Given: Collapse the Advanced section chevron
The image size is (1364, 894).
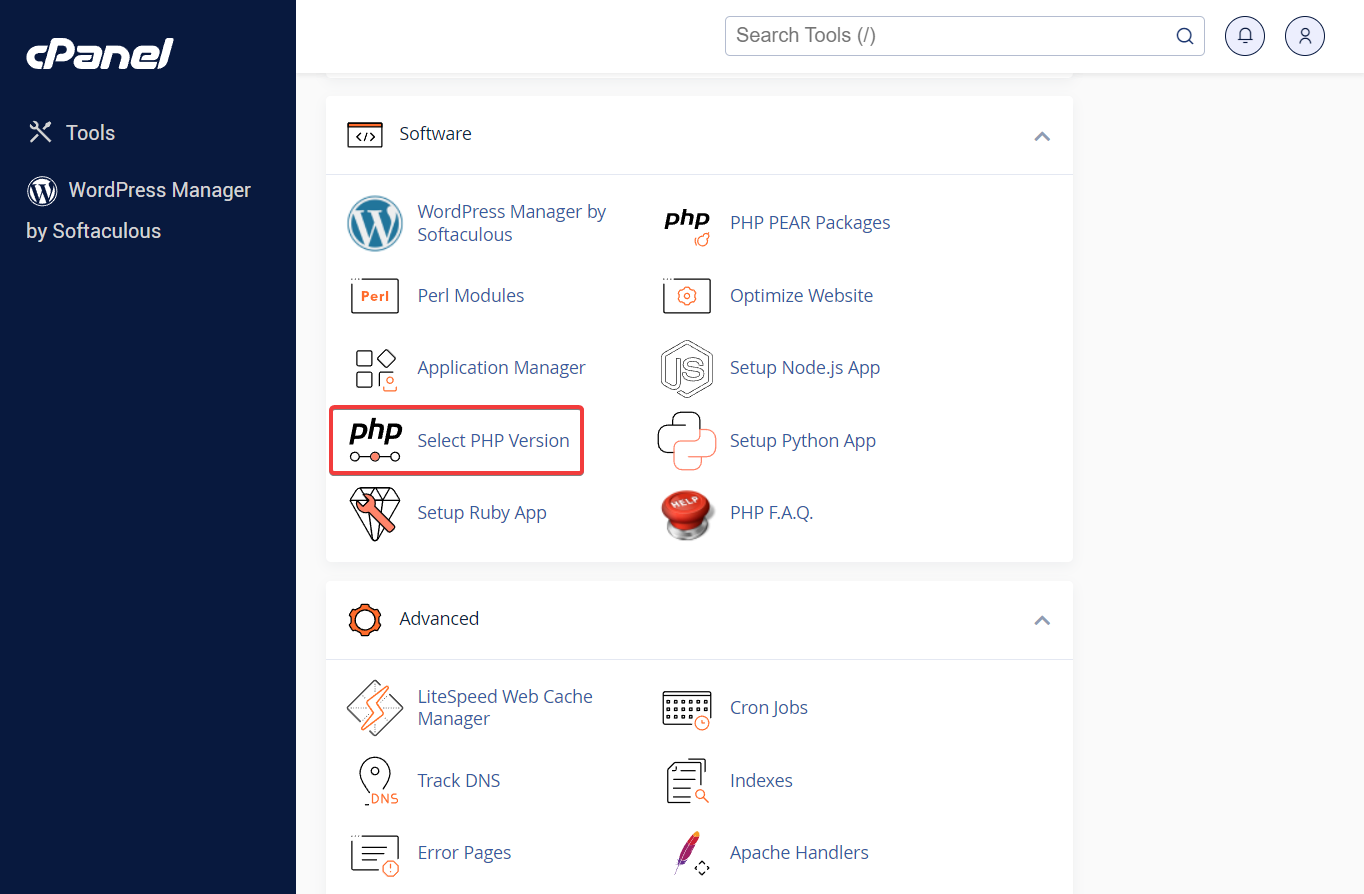Looking at the screenshot, I should pyautogui.click(x=1042, y=620).
